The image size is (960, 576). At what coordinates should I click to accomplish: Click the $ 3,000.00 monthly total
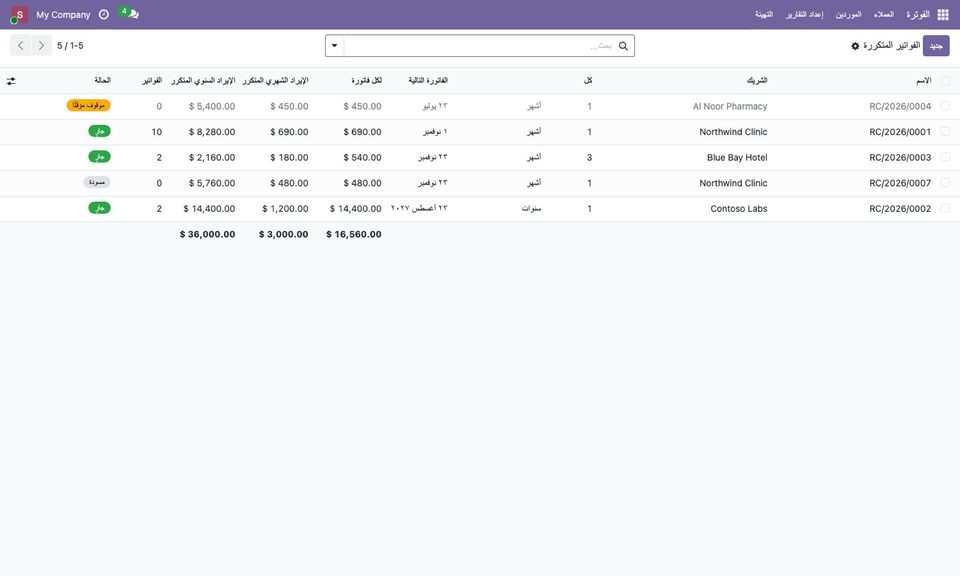283,234
